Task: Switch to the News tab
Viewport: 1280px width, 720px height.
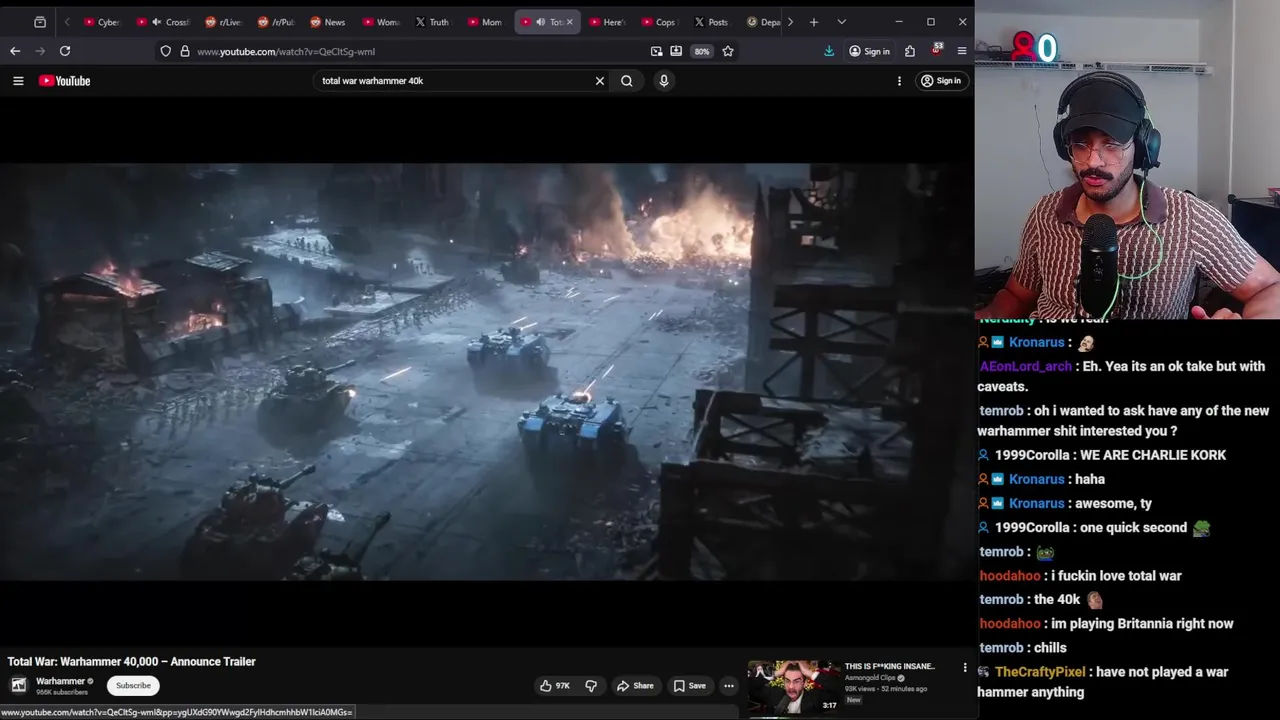Action: point(327,22)
